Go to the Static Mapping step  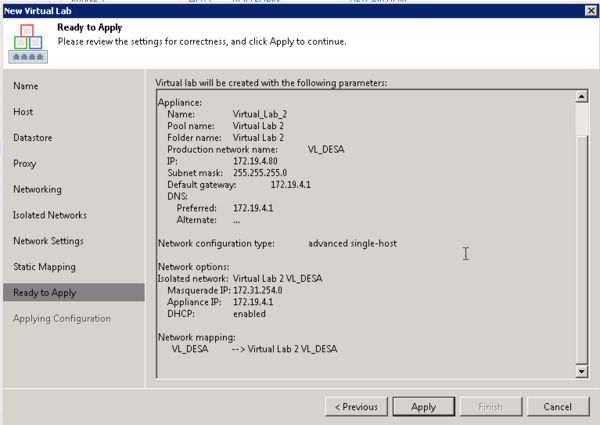click(44, 267)
